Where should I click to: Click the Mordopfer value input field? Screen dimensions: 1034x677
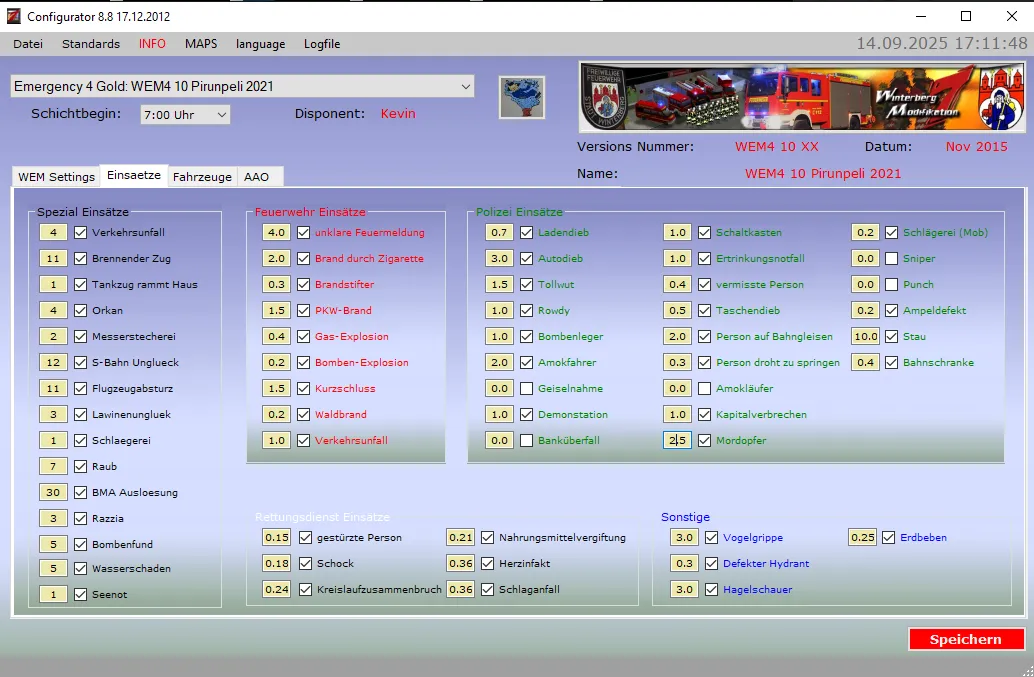(x=677, y=440)
